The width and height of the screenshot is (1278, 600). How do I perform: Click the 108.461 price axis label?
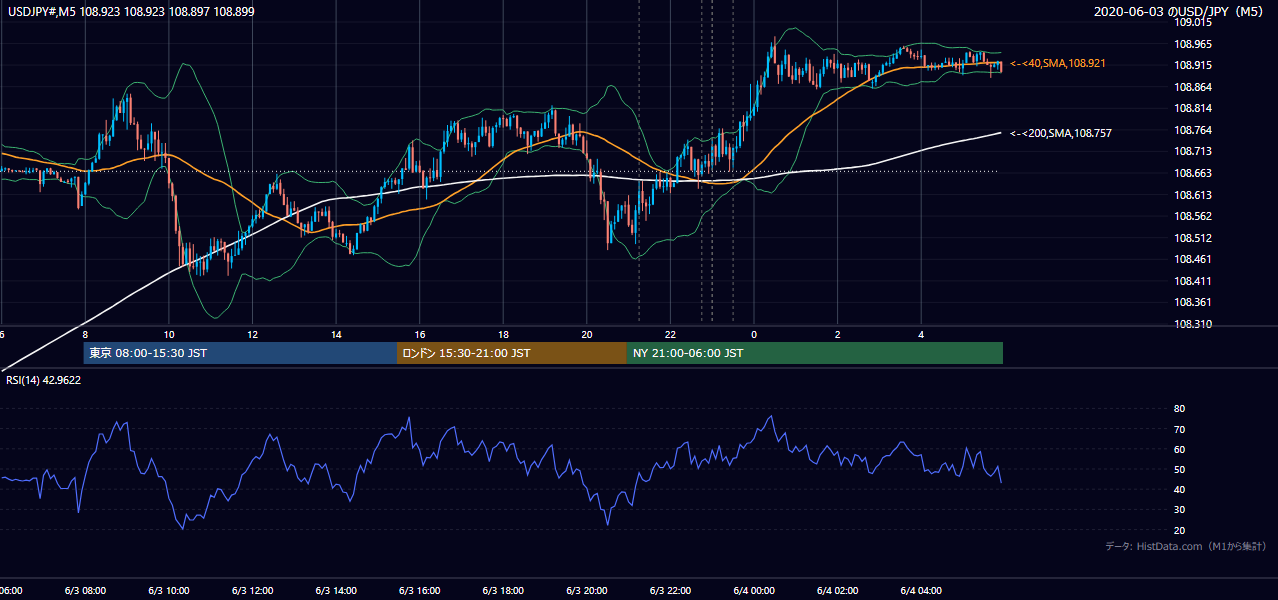[1192, 259]
